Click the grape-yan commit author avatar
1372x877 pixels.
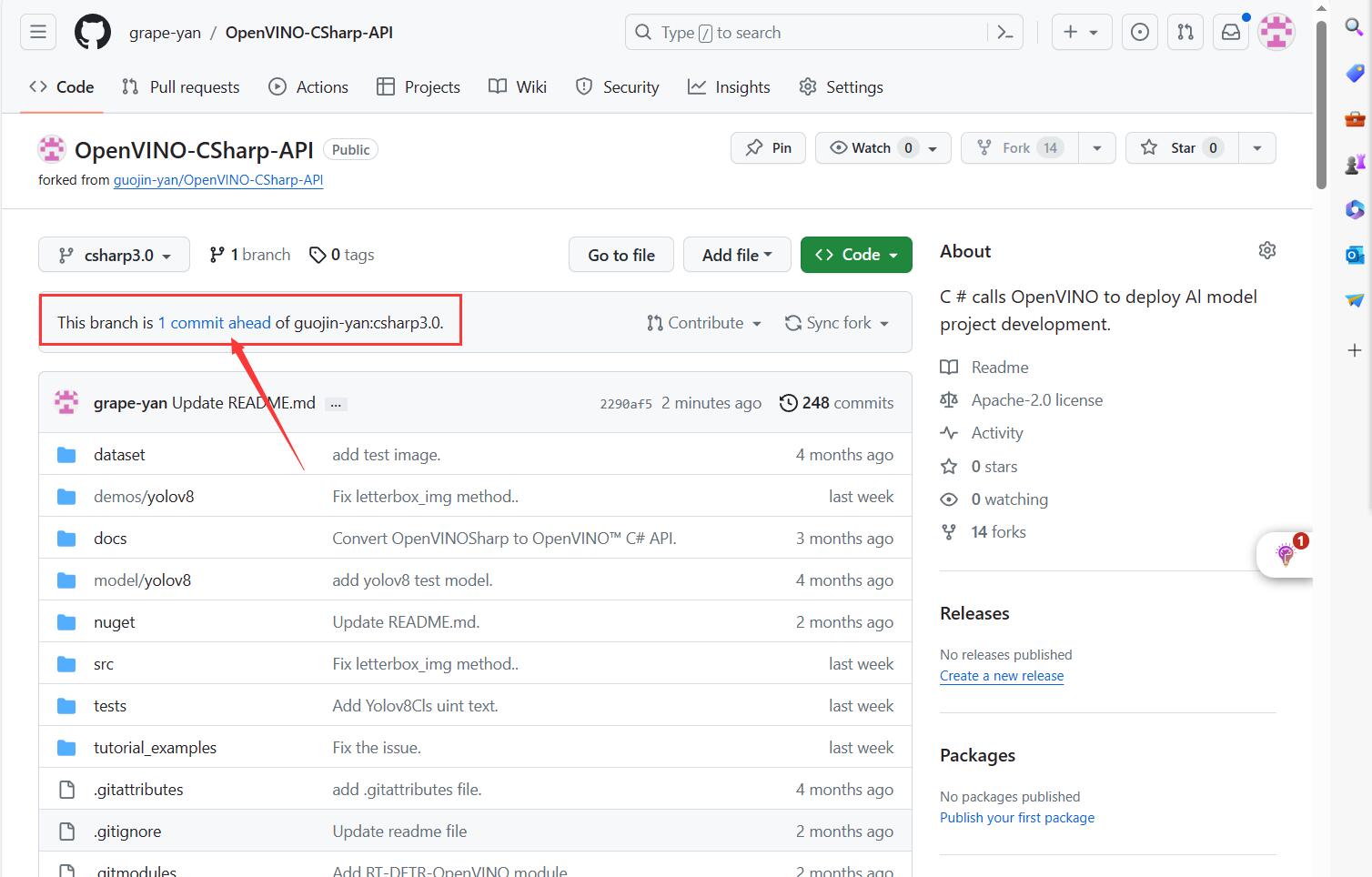tap(66, 402)
